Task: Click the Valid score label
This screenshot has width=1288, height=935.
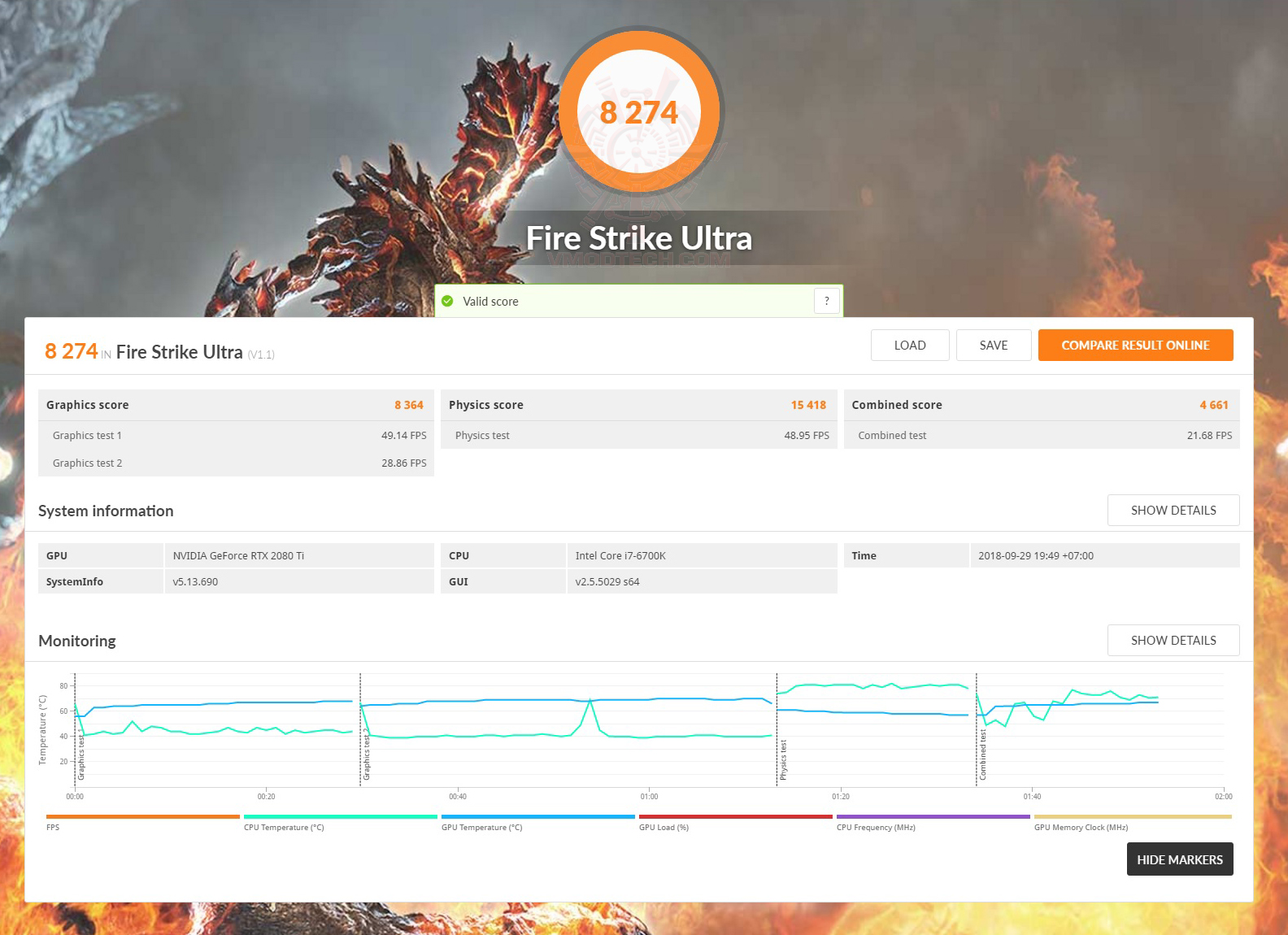Action: pyautogui.click(x=490, y=301)
